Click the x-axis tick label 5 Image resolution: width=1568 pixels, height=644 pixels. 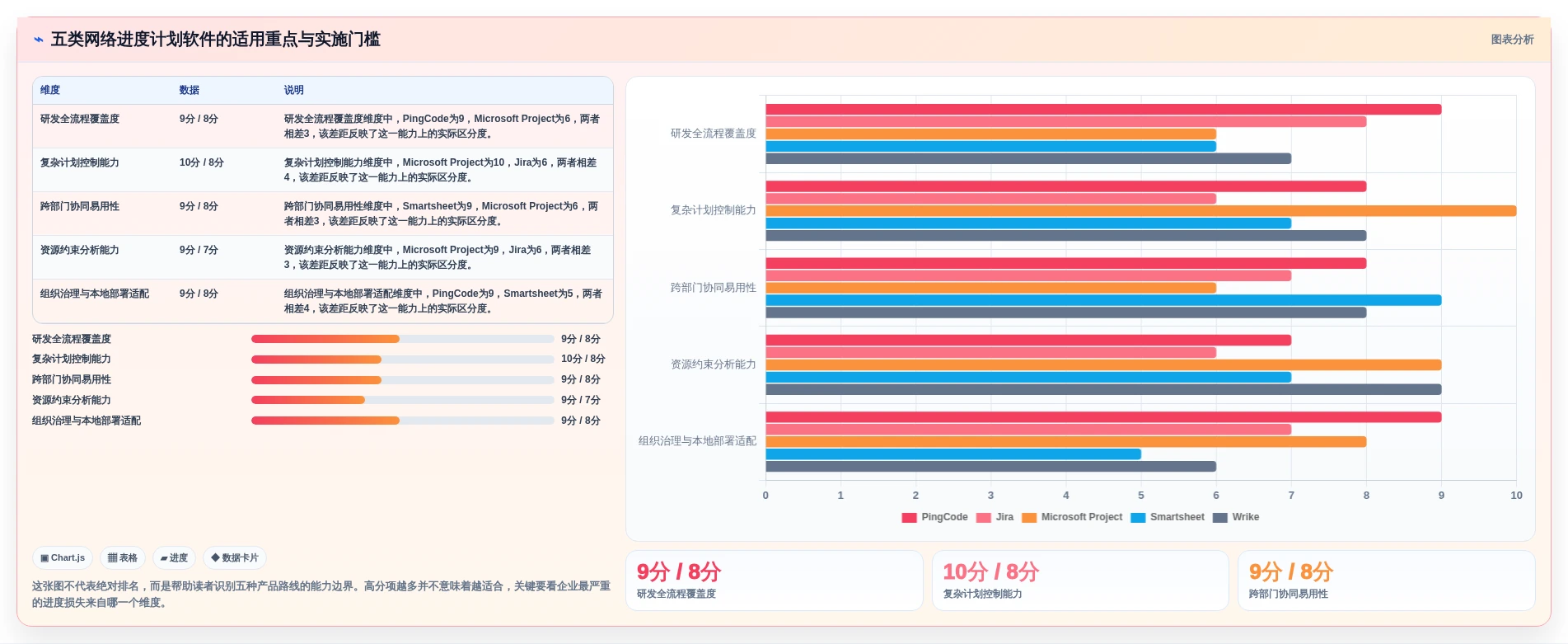[1141, 496]
